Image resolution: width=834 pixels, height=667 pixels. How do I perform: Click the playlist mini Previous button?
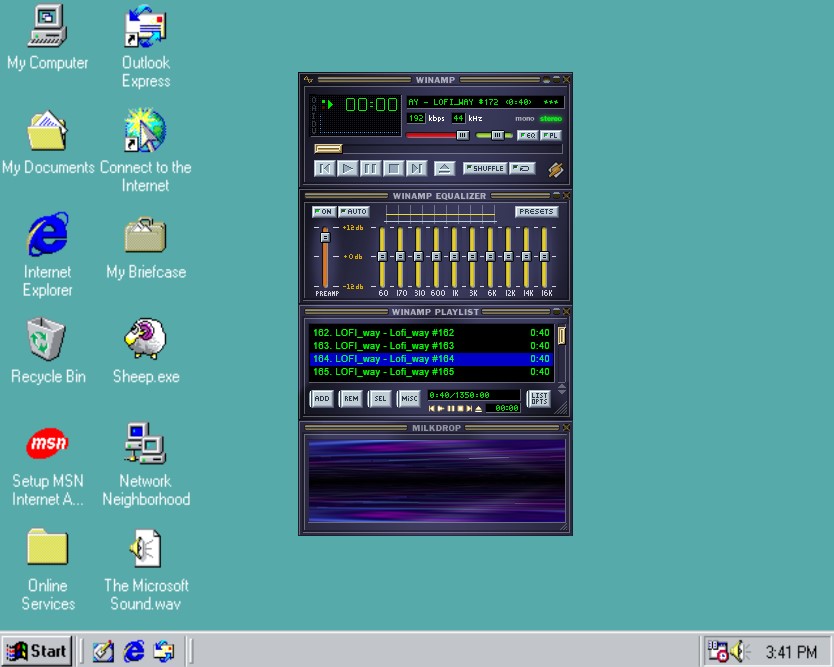432,408
